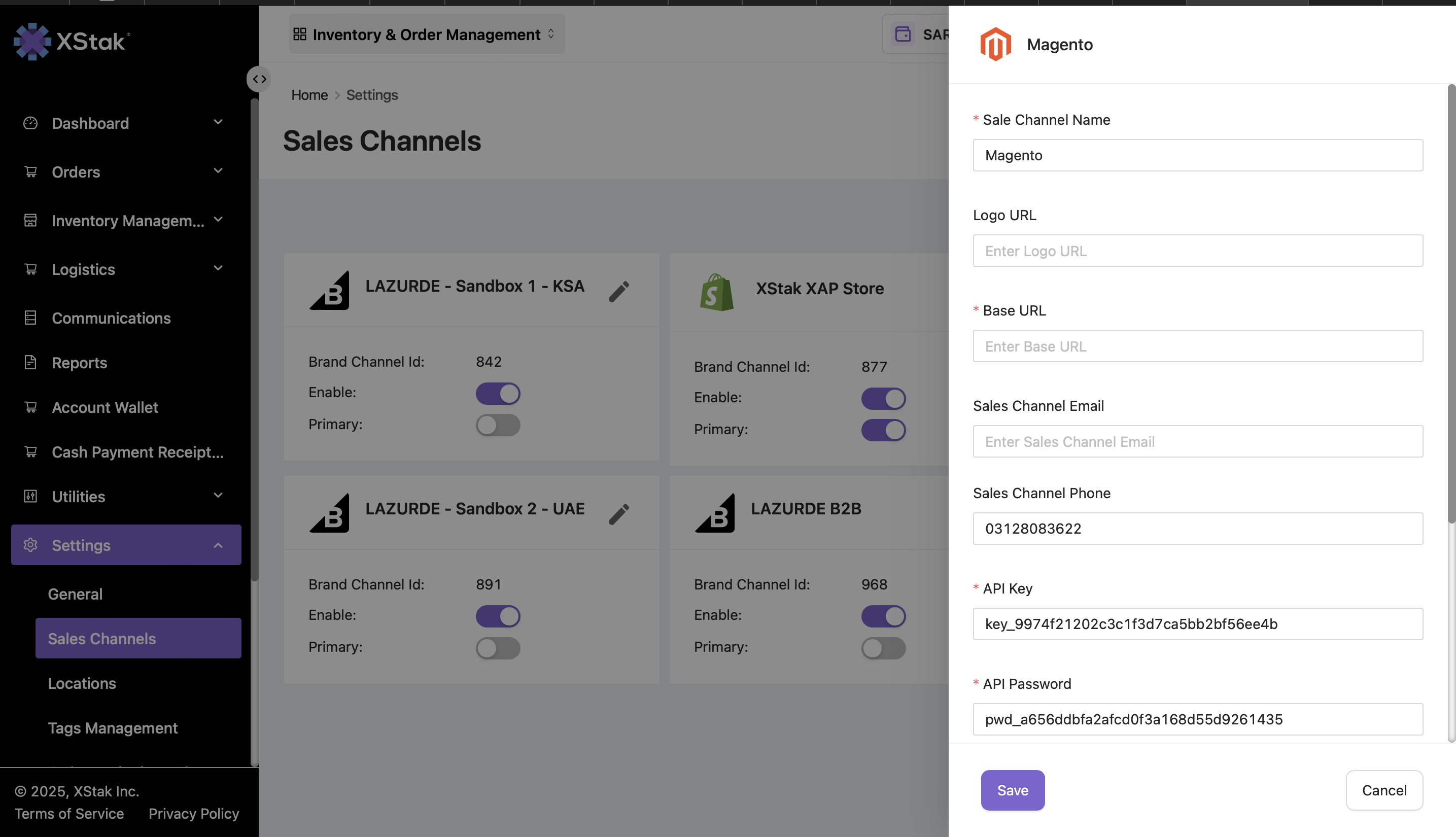Image resolution: width=1456 pixels, height=837 pixels.
Task: Open Inventory & Order Management module dropdown
Action: click(426, 34)
